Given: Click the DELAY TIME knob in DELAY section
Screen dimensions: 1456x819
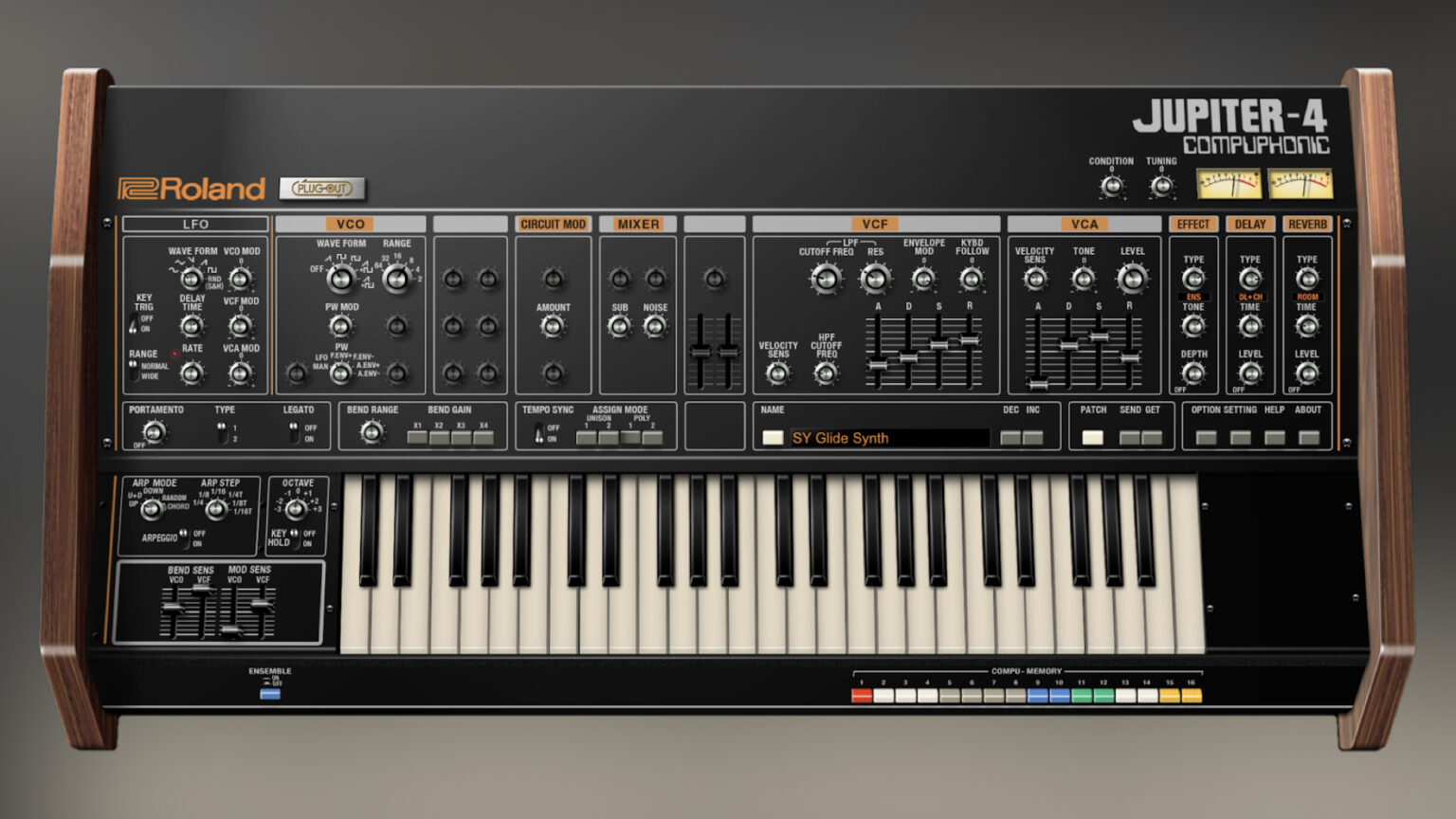Looking at the screenshot, I should pyautogui.click(x=1250, y=326).
